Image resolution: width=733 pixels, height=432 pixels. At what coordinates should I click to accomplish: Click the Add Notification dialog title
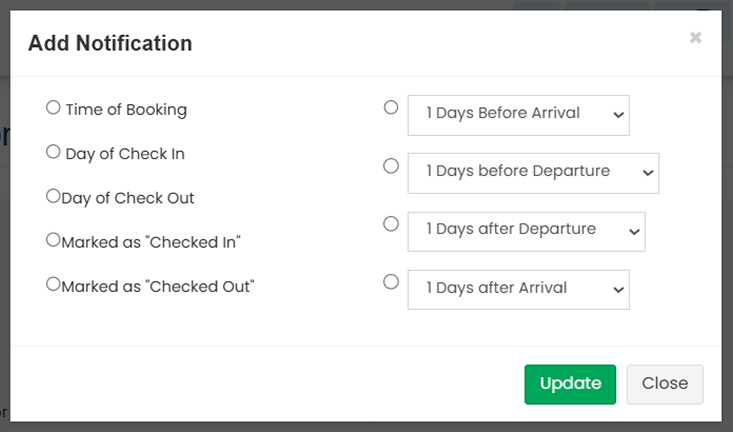point(110,43)
